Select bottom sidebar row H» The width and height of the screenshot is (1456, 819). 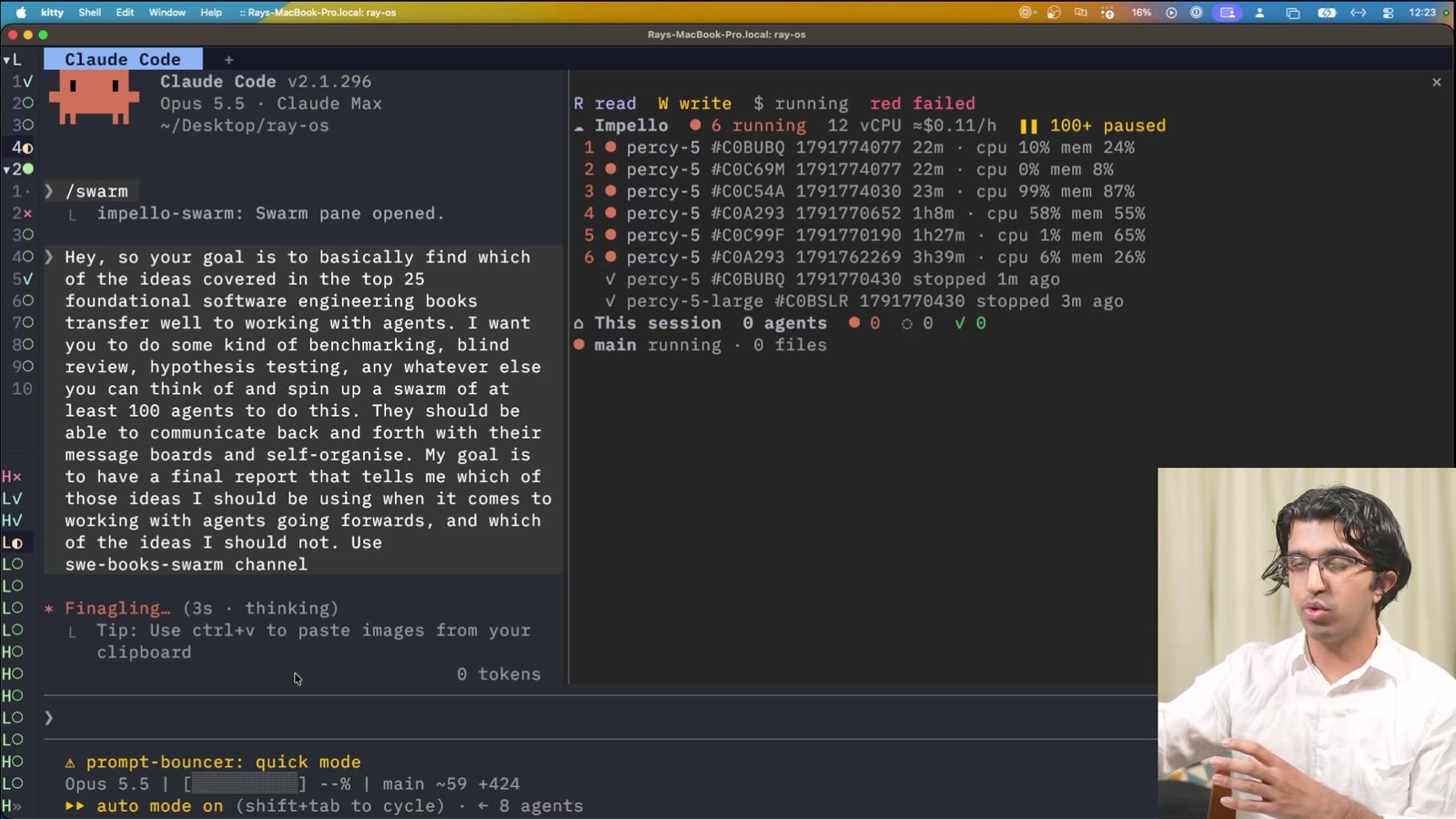coord(12,806)
